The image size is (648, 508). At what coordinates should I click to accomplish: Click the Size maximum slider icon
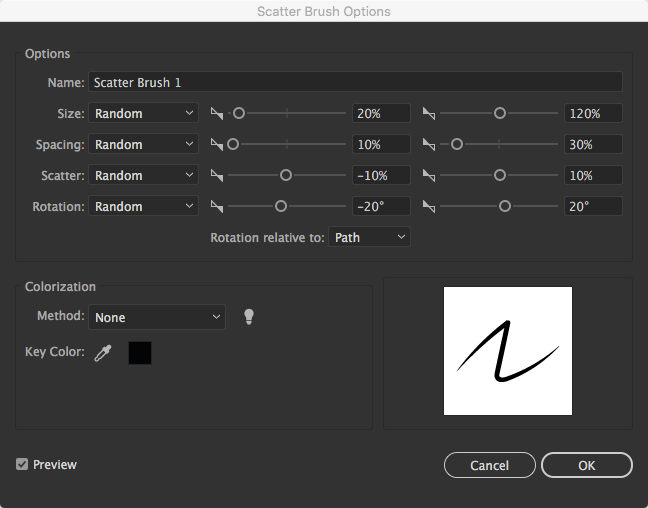click(429, 114)
